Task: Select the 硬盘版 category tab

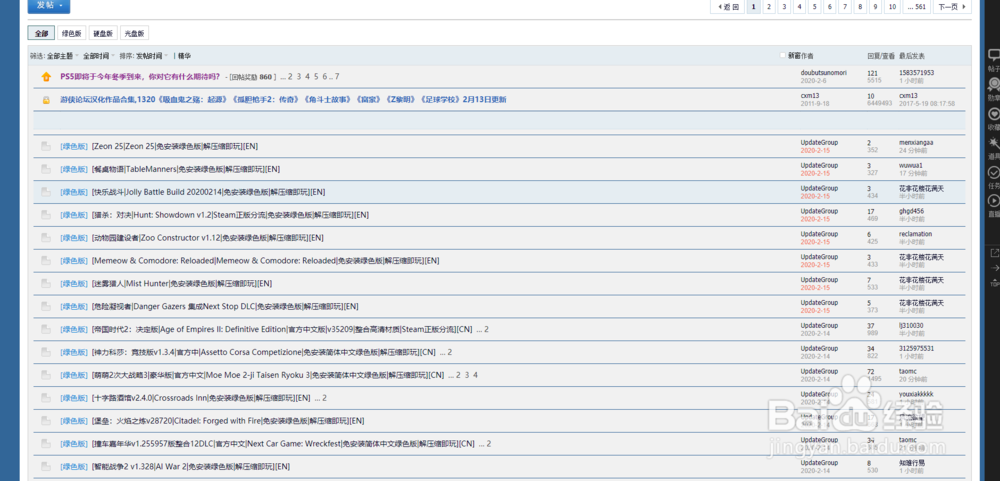Action: coord(103,33)
